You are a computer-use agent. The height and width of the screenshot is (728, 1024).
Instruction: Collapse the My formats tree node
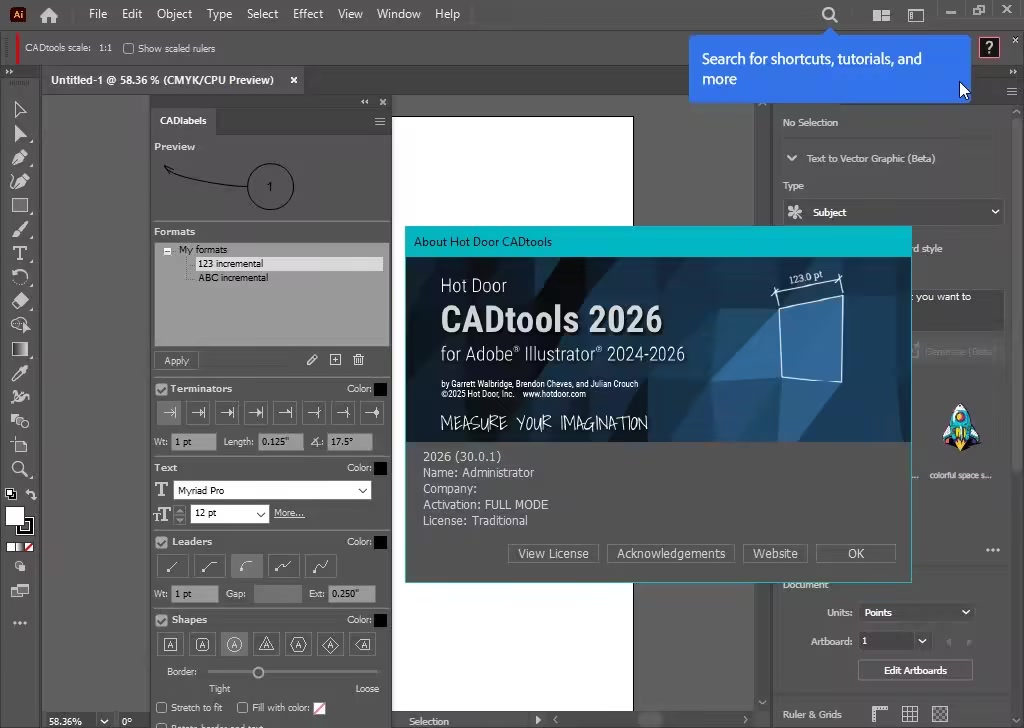pyautogui.click(x=168, y=250)
